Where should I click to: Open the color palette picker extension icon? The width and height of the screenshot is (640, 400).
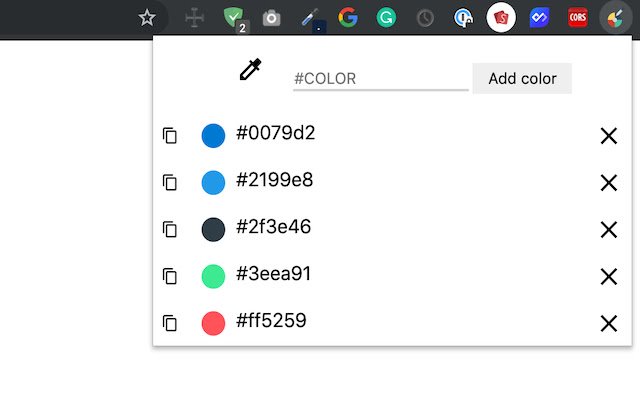click(x=616, y=19)
